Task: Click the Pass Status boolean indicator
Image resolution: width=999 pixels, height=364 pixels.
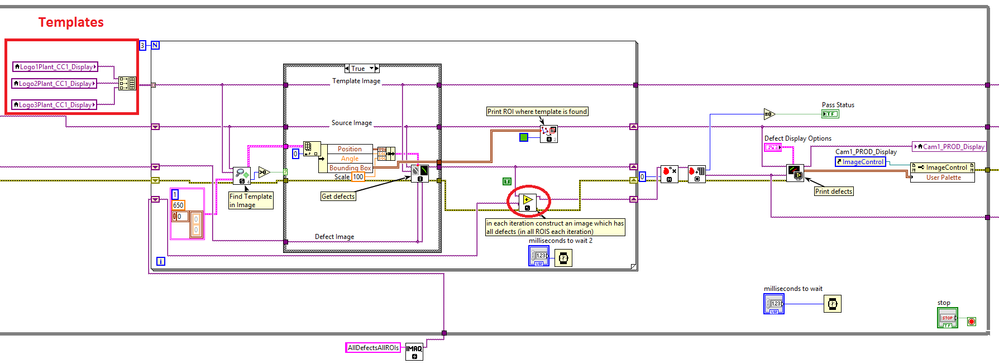Action: (831, 114)
